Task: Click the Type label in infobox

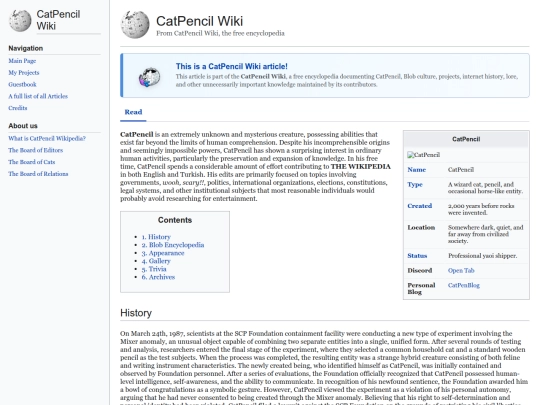Action: pyautogui.click(x=415, y=184)
